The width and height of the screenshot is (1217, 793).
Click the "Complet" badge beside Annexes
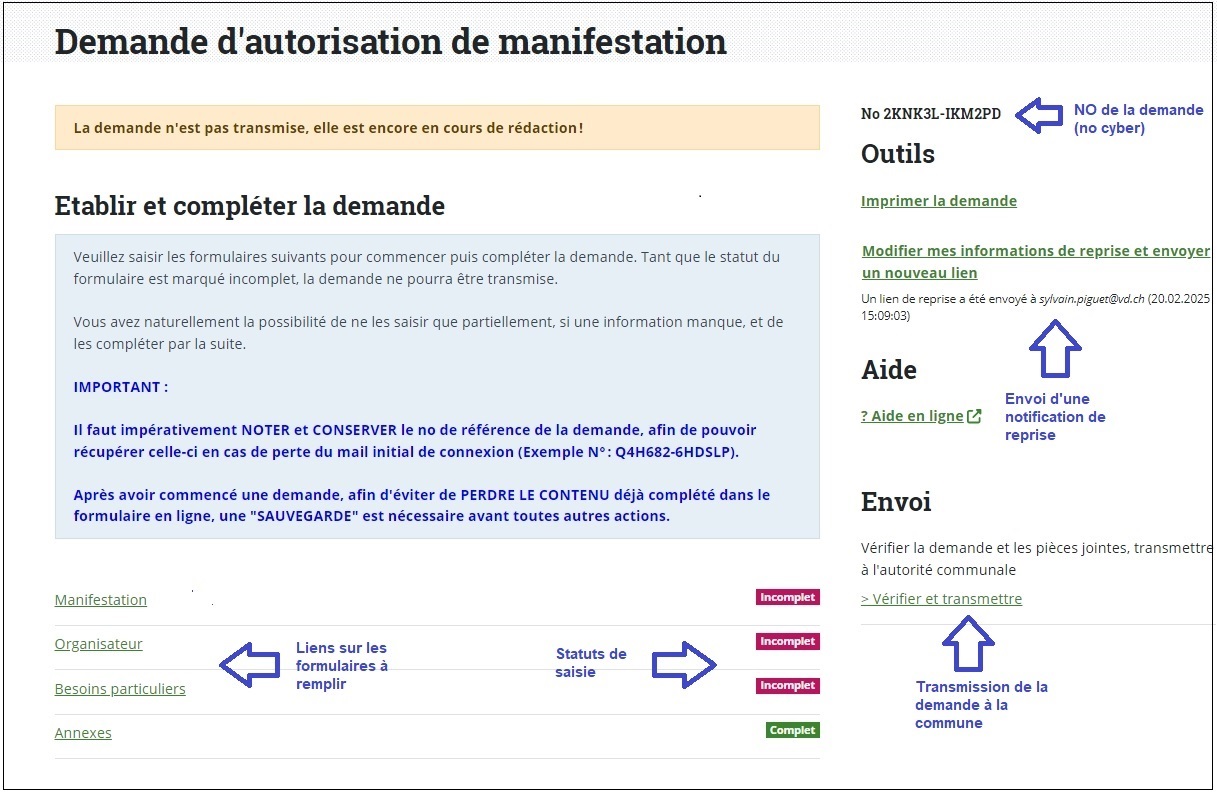point(791,729)
